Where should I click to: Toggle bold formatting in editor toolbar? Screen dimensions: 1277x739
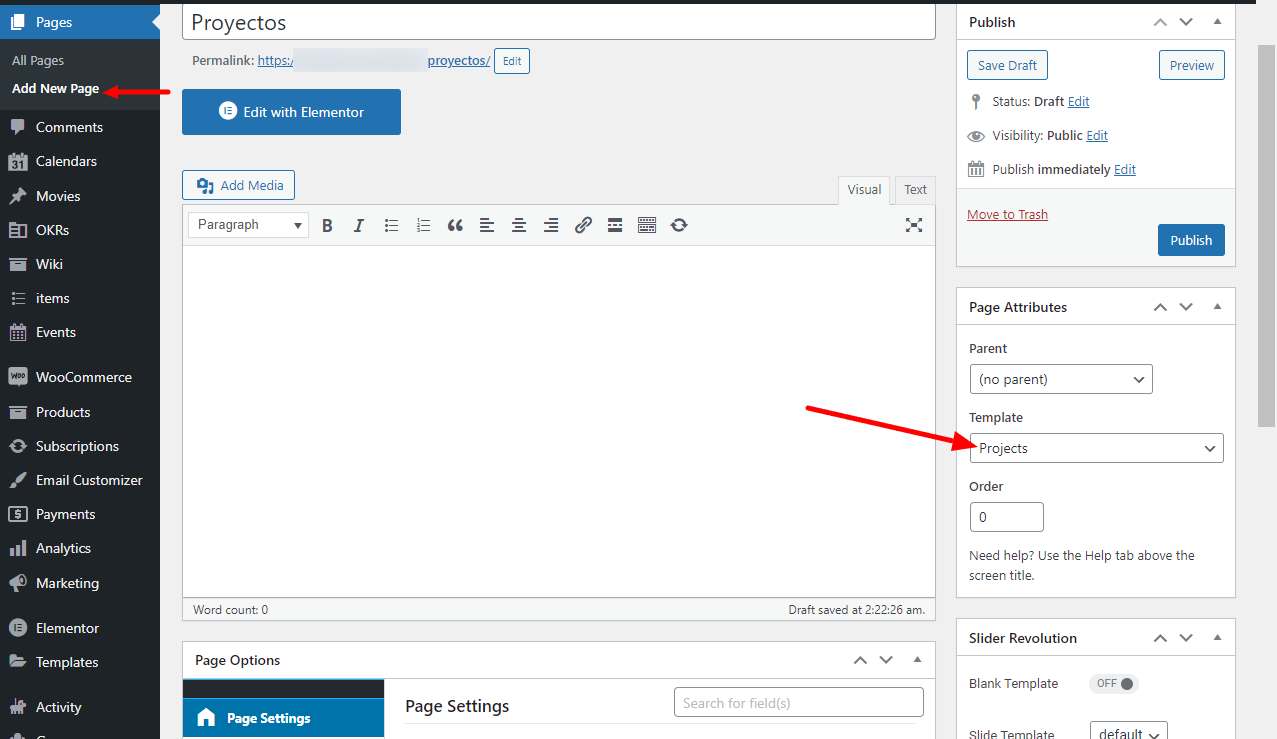pos(327,226)
